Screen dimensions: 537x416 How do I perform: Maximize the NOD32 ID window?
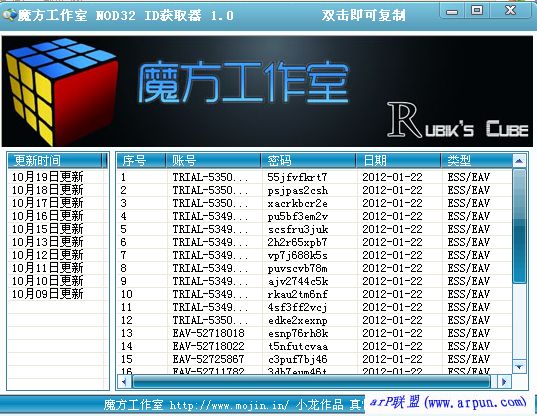tap(477, 11)
